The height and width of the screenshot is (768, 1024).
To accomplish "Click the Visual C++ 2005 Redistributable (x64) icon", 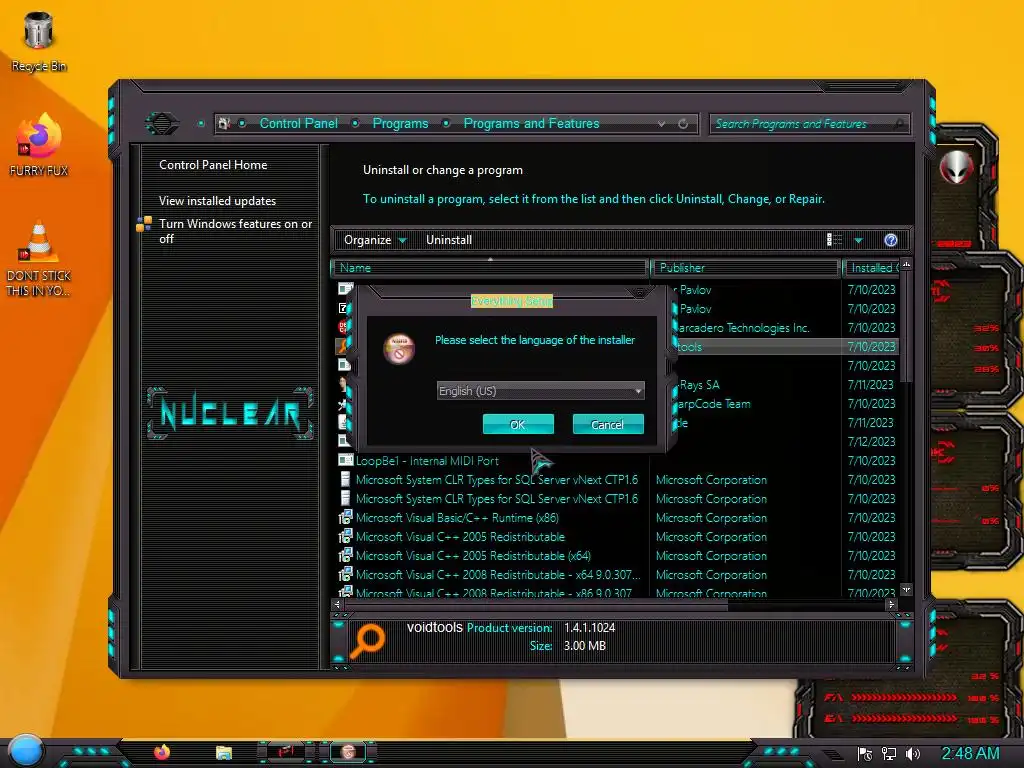I will 345,556.
